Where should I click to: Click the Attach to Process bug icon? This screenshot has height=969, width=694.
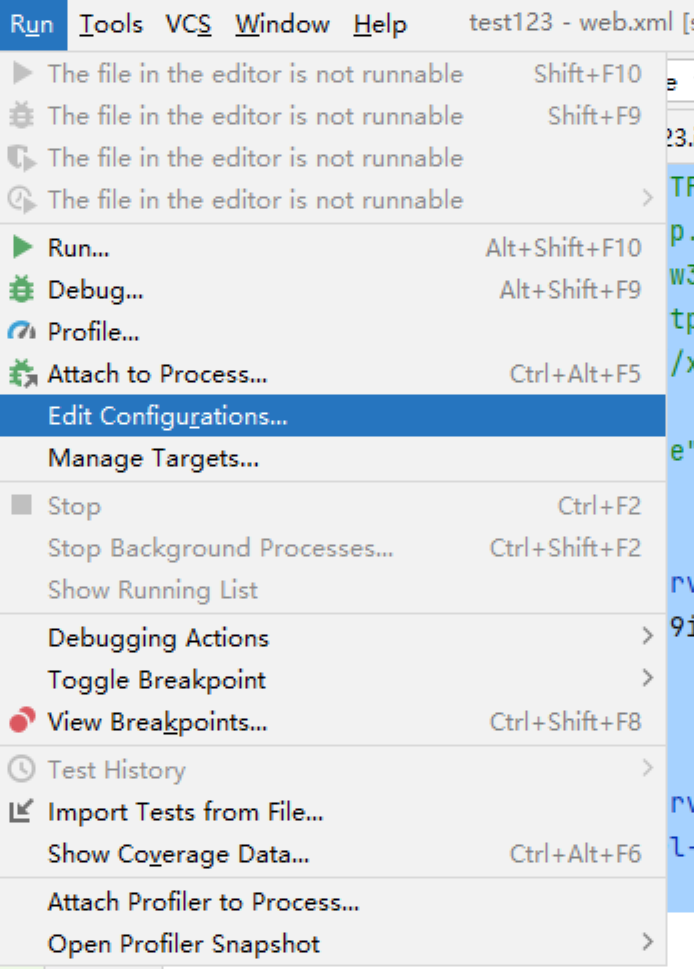(23, 373)
